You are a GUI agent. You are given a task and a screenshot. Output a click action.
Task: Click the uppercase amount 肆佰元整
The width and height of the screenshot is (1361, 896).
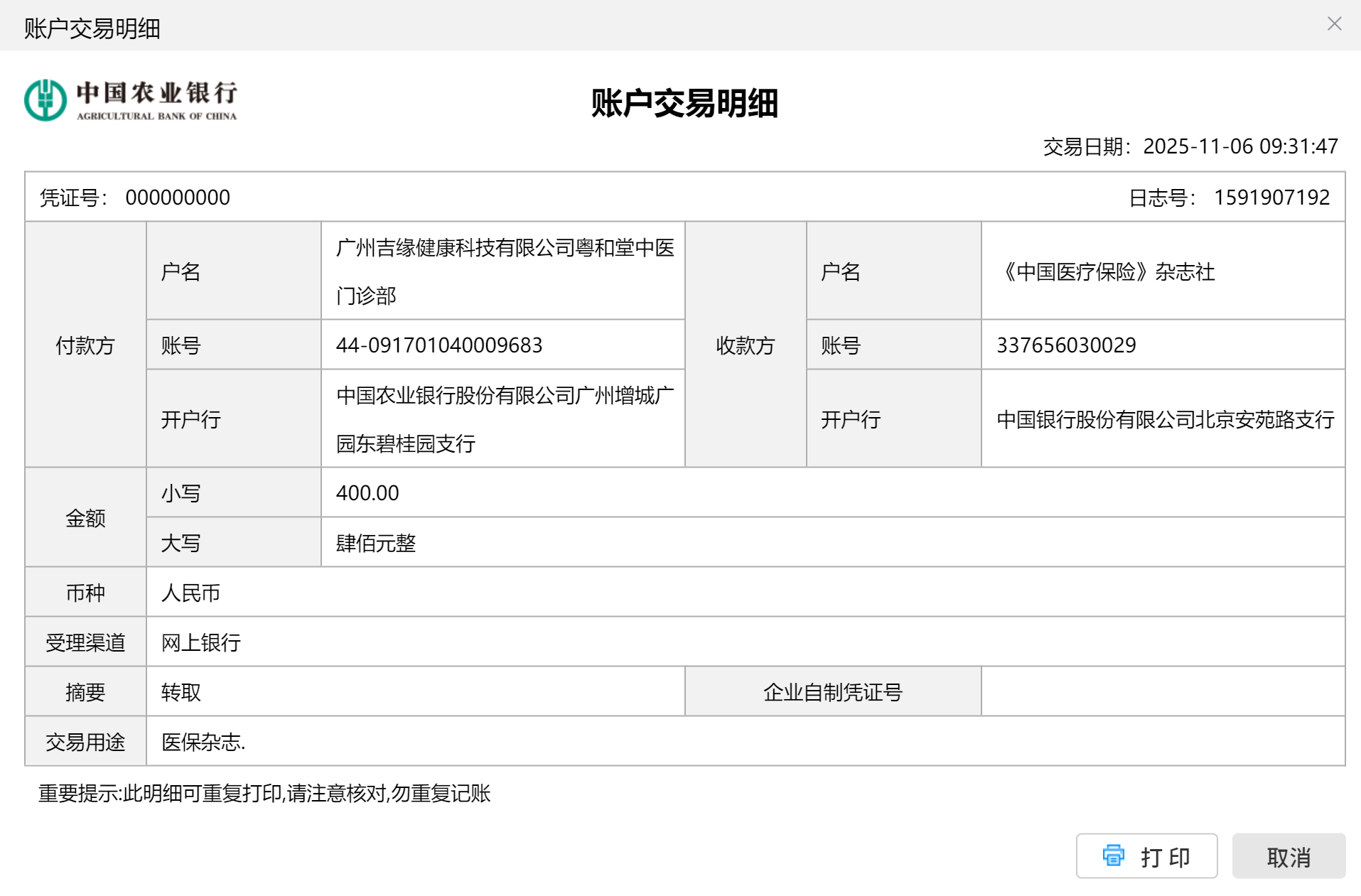pos(375,544)
